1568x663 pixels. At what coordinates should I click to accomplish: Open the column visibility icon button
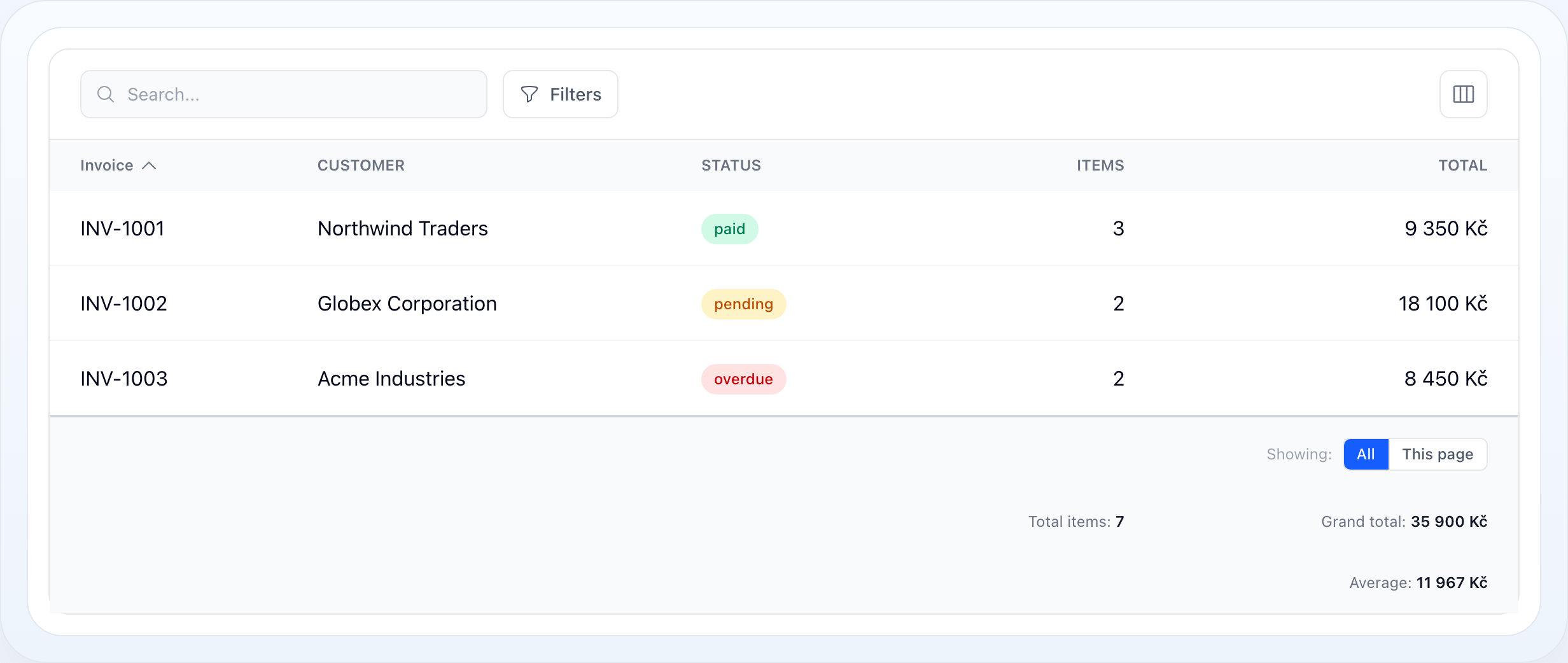point(1463,94)
